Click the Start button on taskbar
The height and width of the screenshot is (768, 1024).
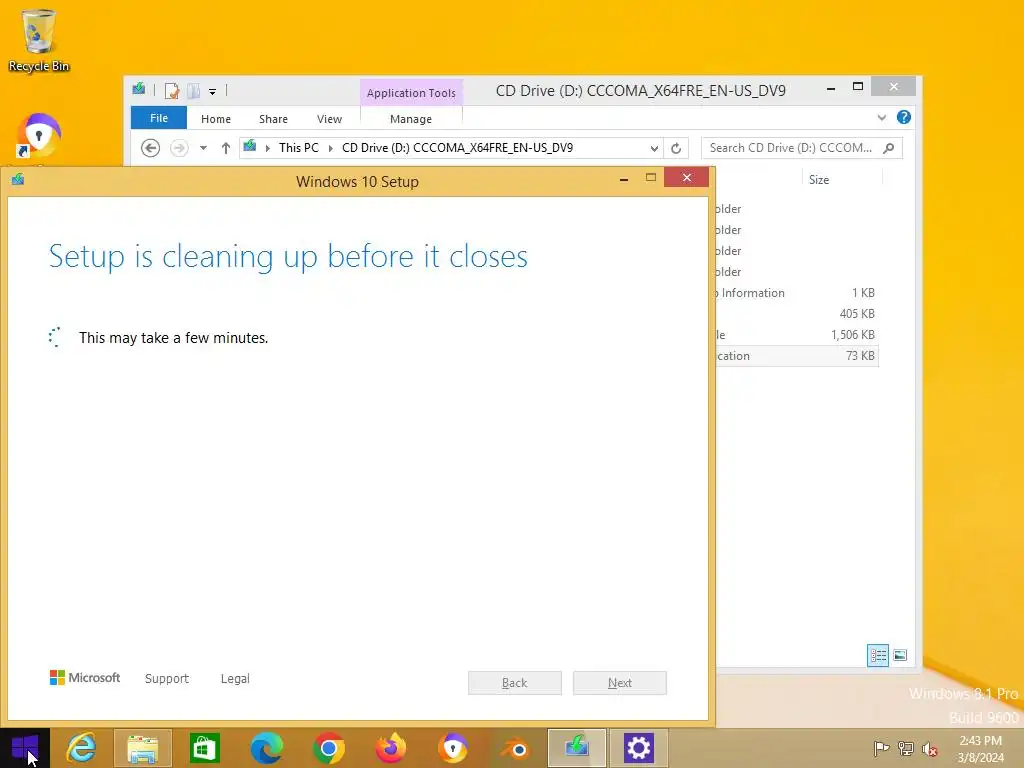(25, 748)
